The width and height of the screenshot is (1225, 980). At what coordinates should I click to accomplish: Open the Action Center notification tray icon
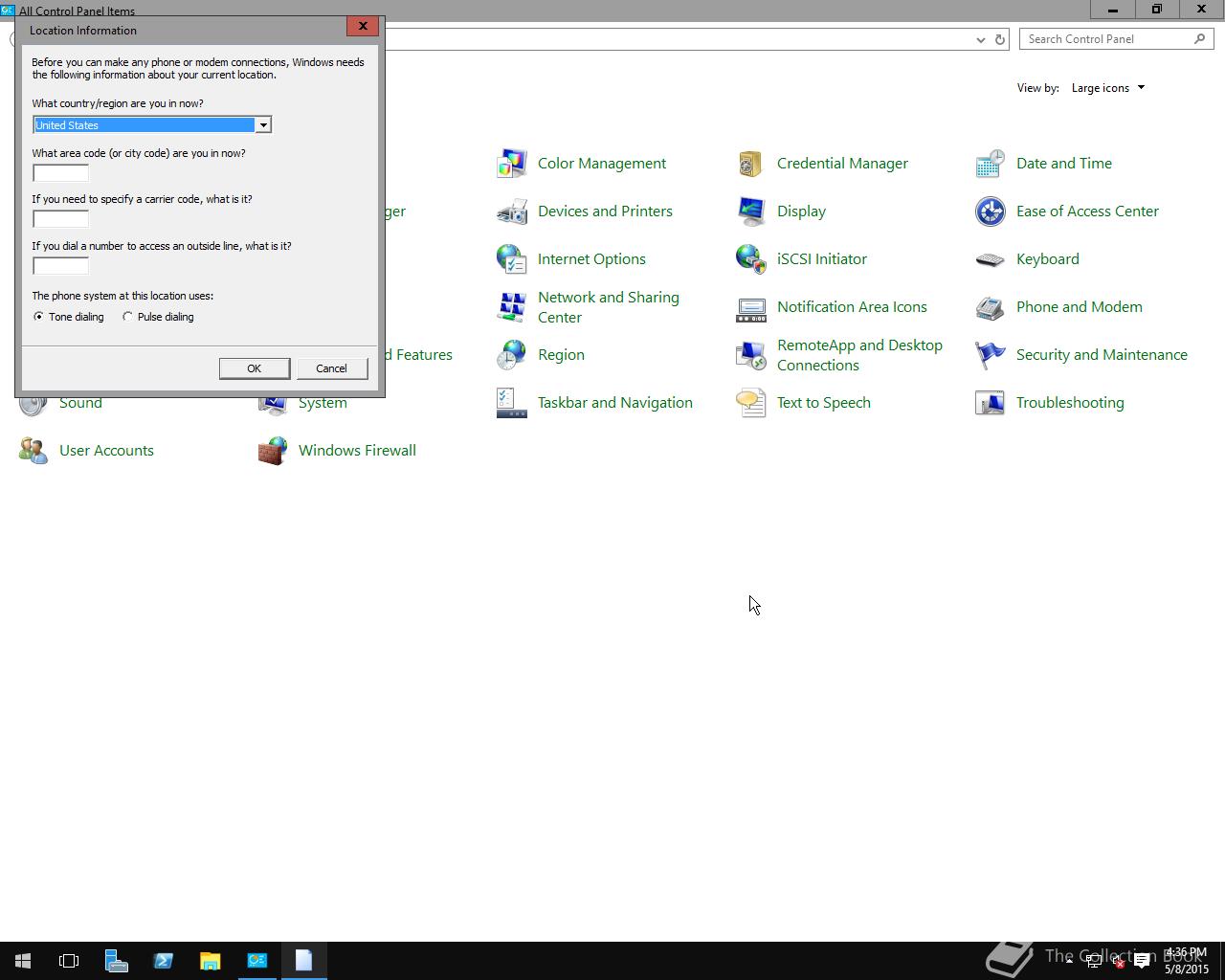[1142, 962]
